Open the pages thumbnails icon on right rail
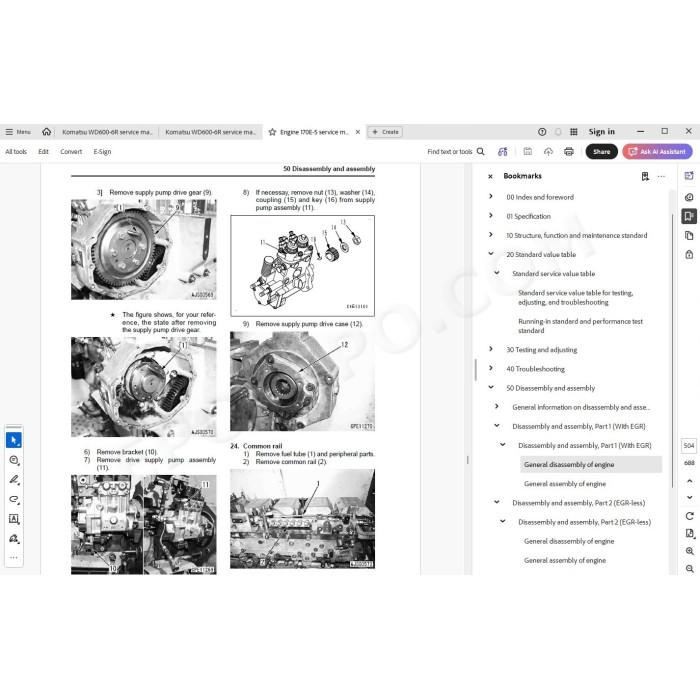700x700 pixels. coord(689,235)
